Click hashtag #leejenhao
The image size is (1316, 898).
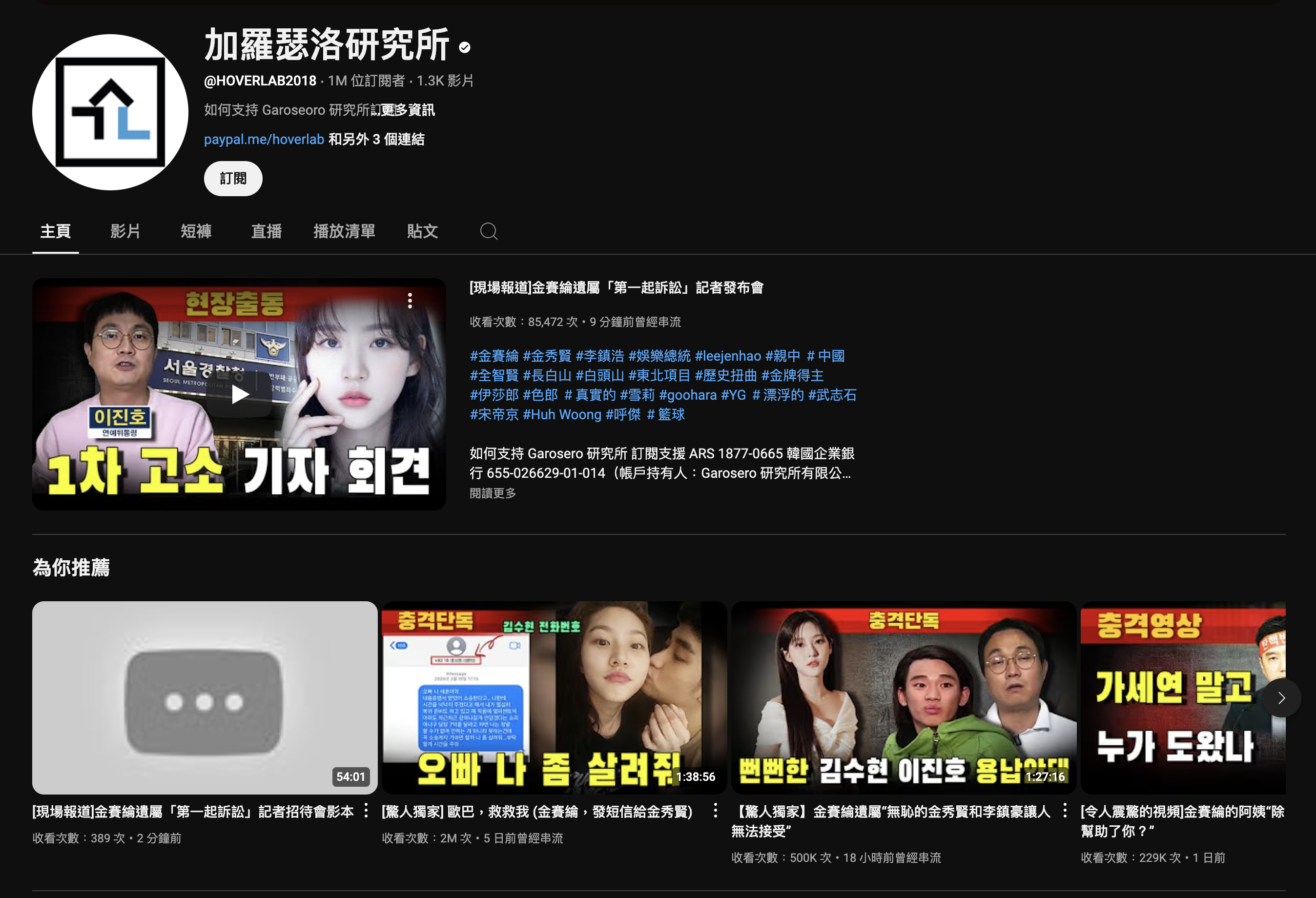tap(728, 356)
